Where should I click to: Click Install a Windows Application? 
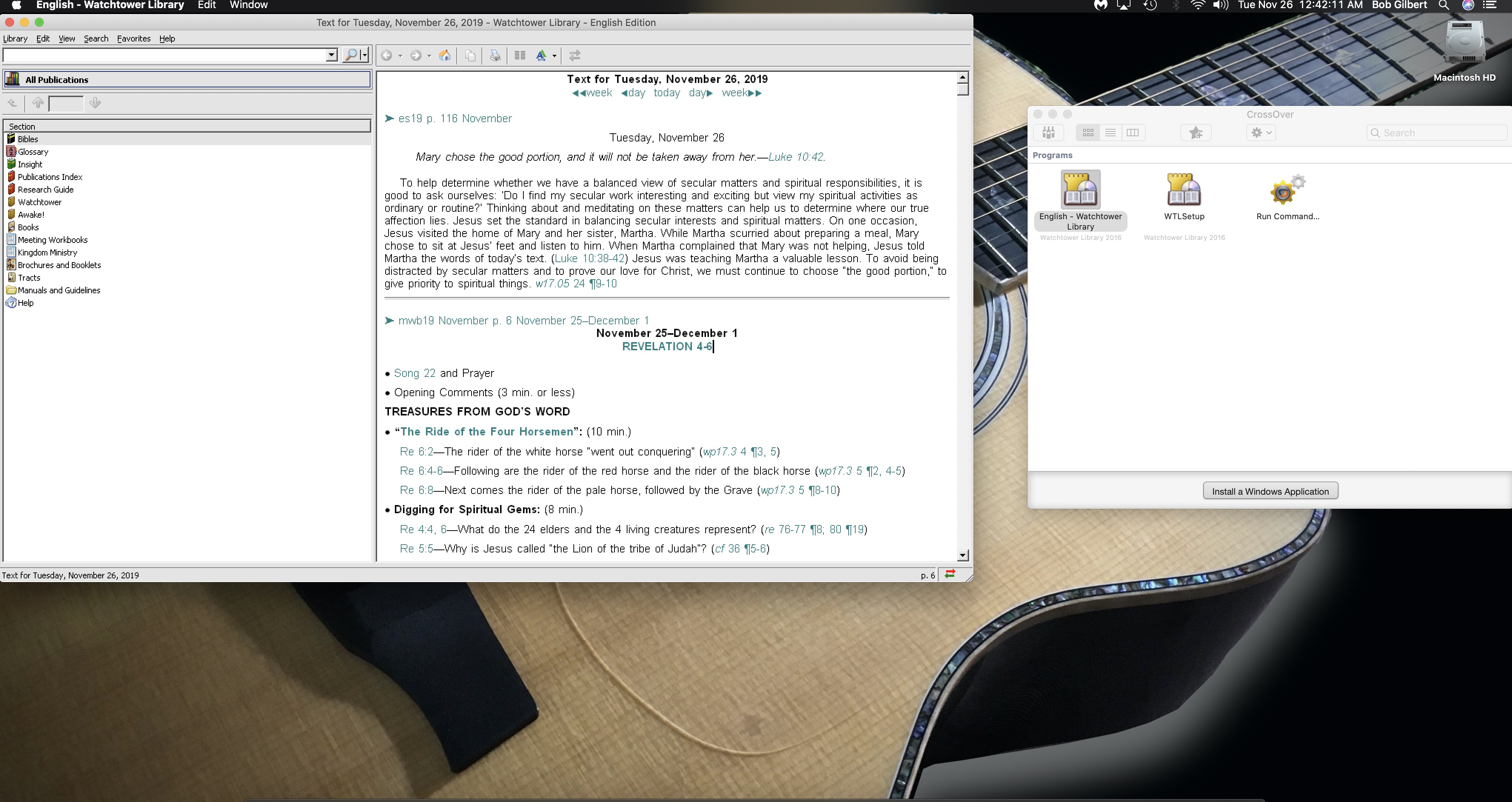tap(1270, 491)
